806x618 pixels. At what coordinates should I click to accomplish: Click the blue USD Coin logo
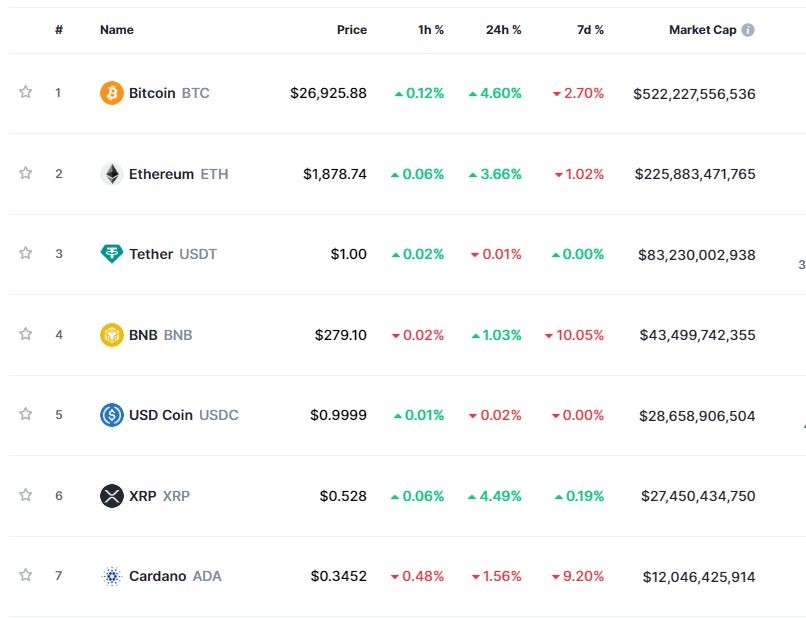coord(112,415)
